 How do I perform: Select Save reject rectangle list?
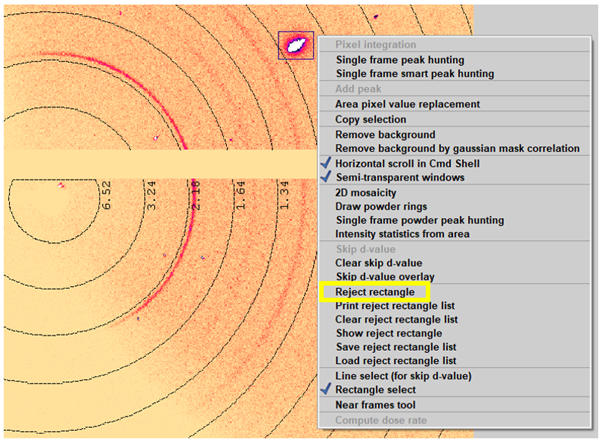click(396, 347)
